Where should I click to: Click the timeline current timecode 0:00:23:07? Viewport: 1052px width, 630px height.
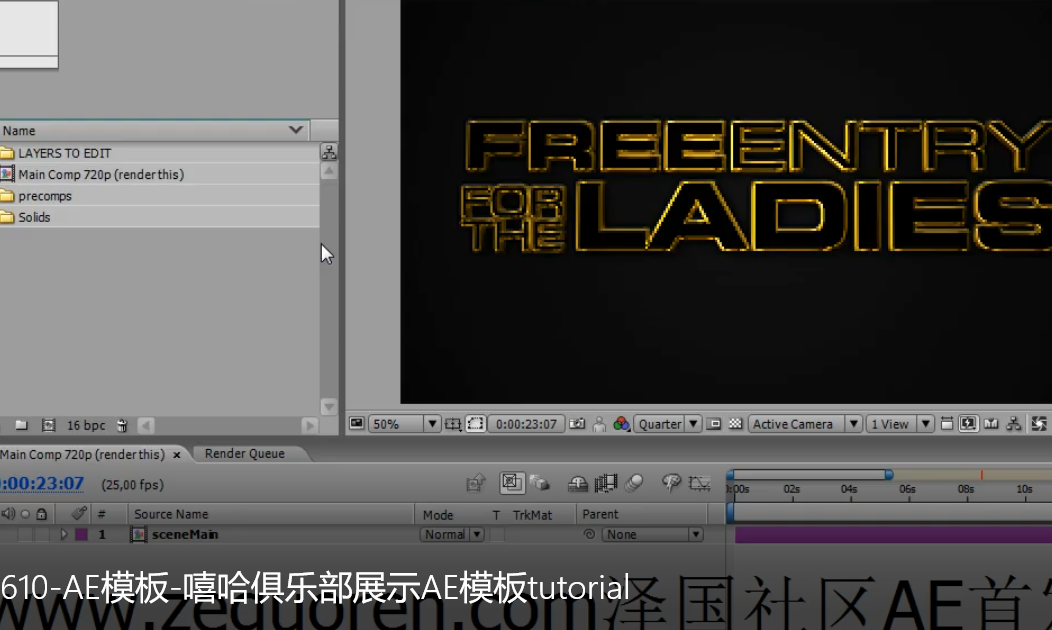pos(42,483)
